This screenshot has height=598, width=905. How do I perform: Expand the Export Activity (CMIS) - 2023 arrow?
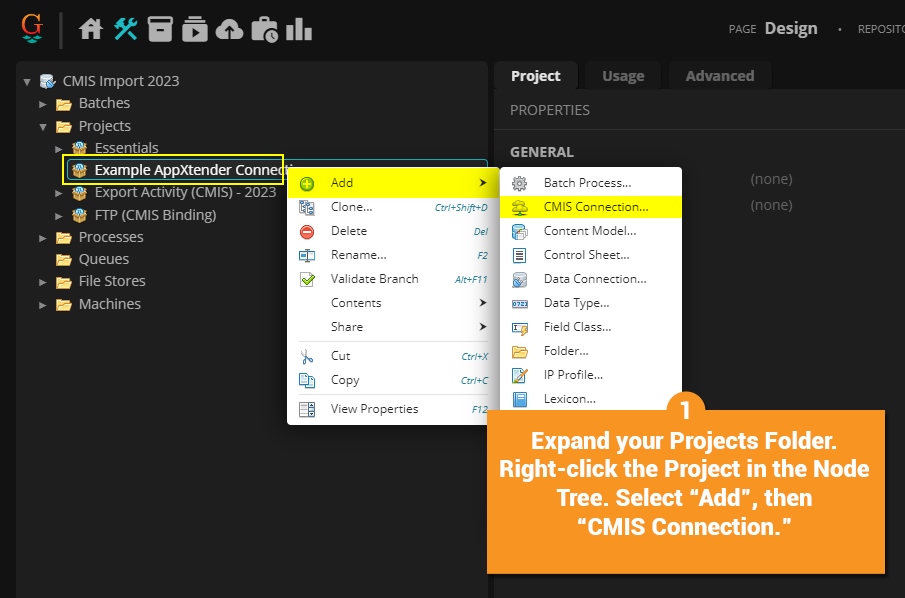[x=58, y=193]
